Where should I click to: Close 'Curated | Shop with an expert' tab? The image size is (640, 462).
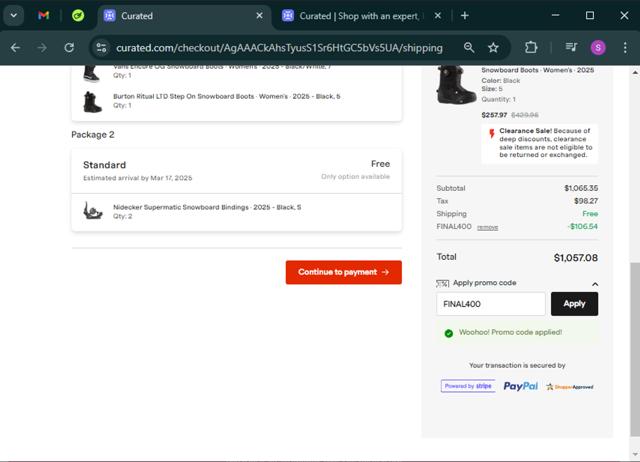click(438, 16)
